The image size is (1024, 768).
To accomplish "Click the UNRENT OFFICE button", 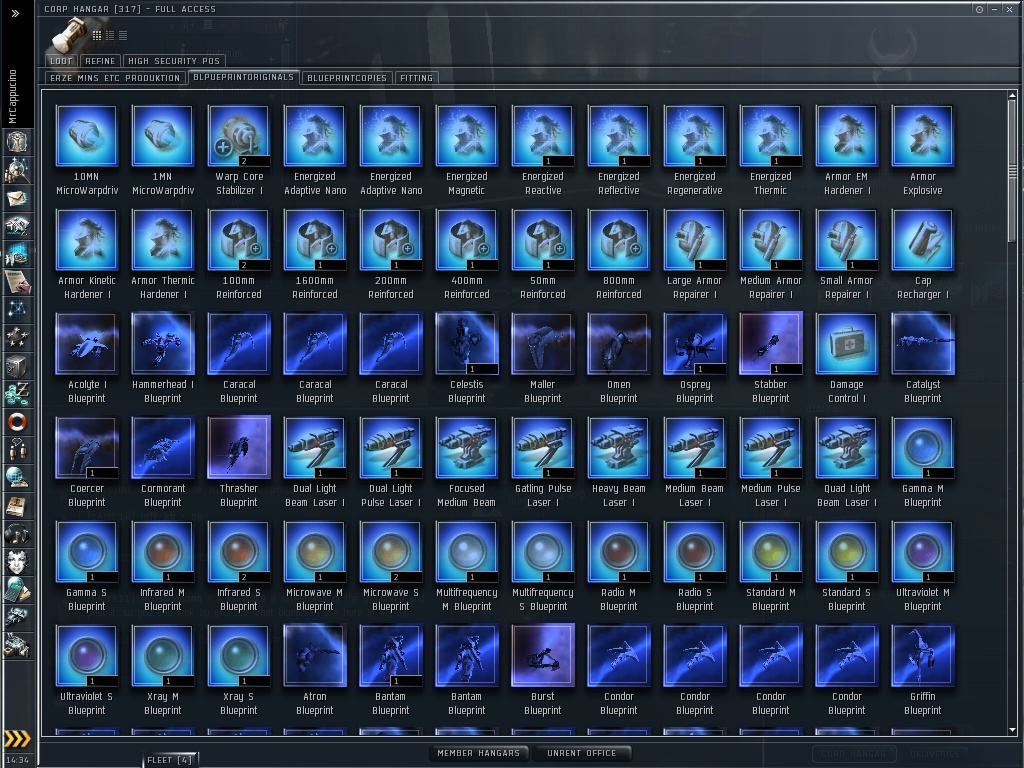I will (x=581, y=753).
